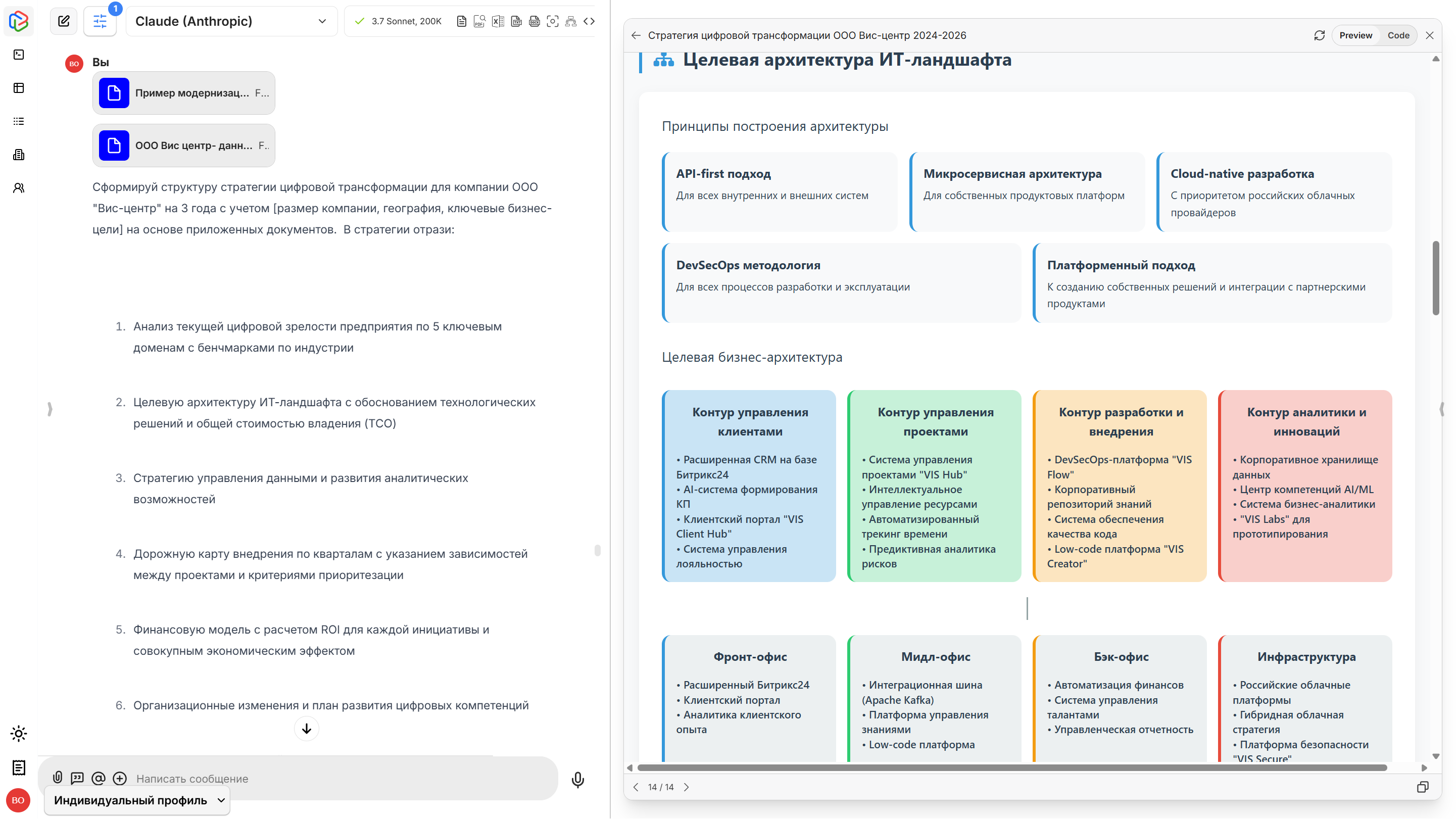Click the scroll-up arrow of the artifact scrollbar

1436,59
